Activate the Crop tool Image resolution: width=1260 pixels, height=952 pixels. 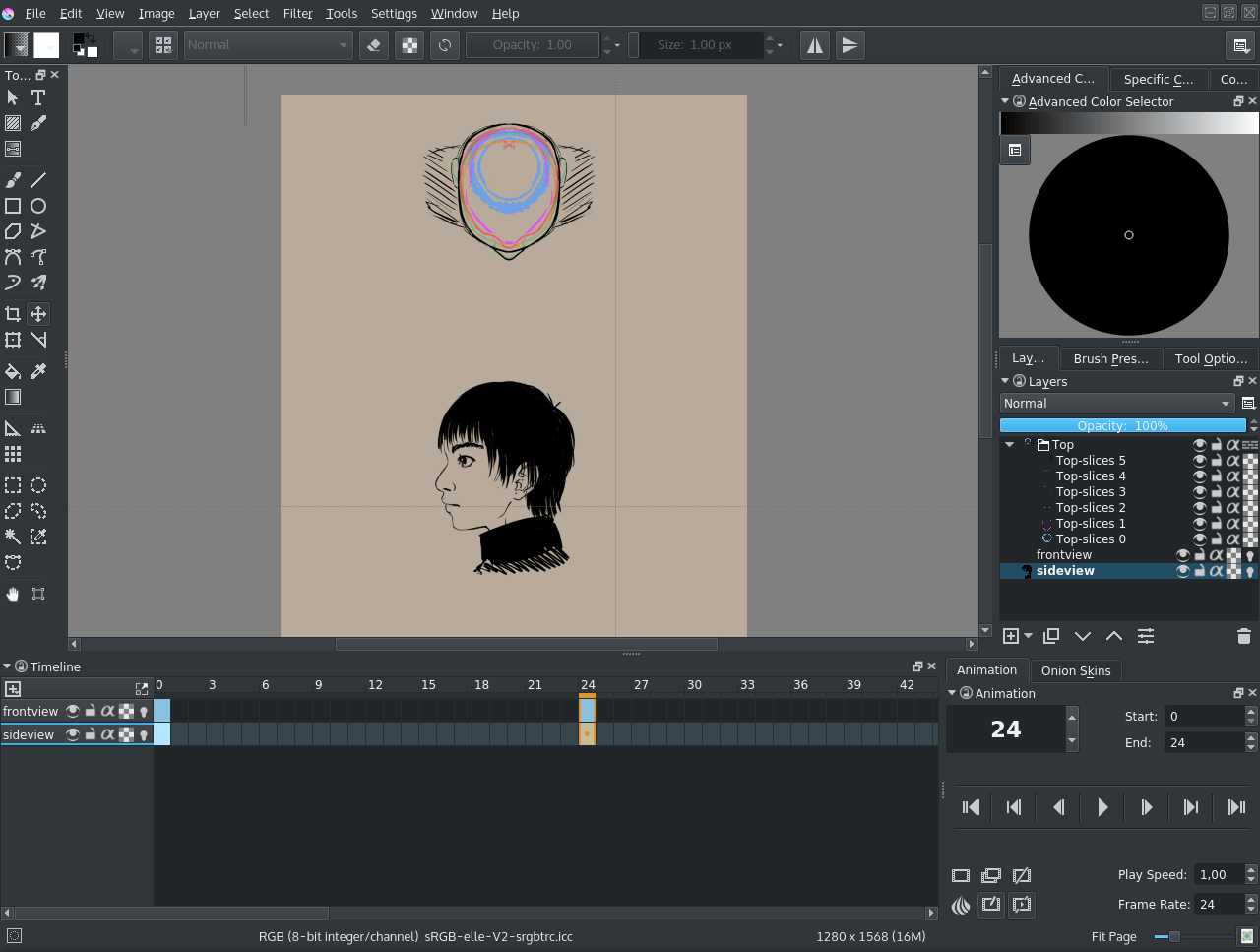[13, 313]
